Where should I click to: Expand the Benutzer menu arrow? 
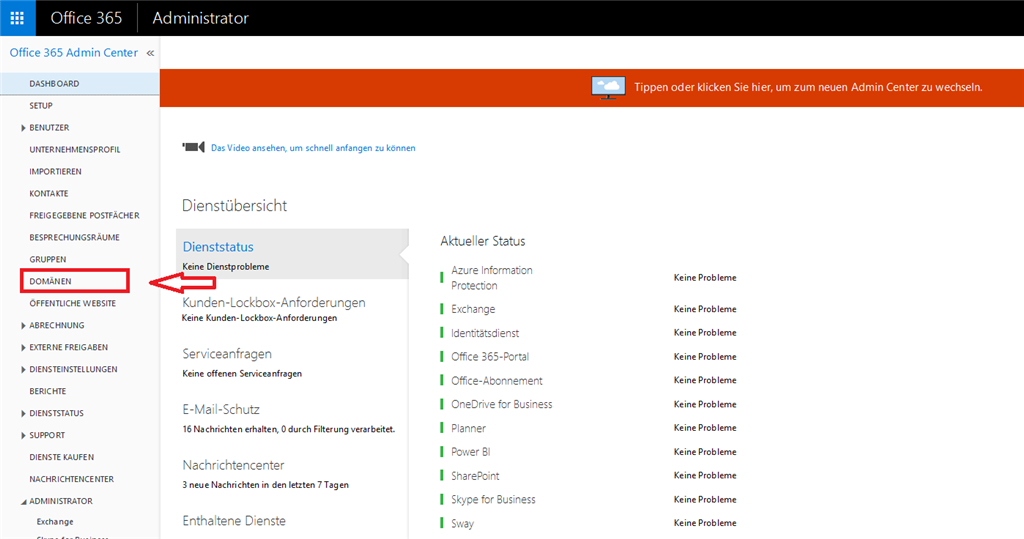(24, 128)
